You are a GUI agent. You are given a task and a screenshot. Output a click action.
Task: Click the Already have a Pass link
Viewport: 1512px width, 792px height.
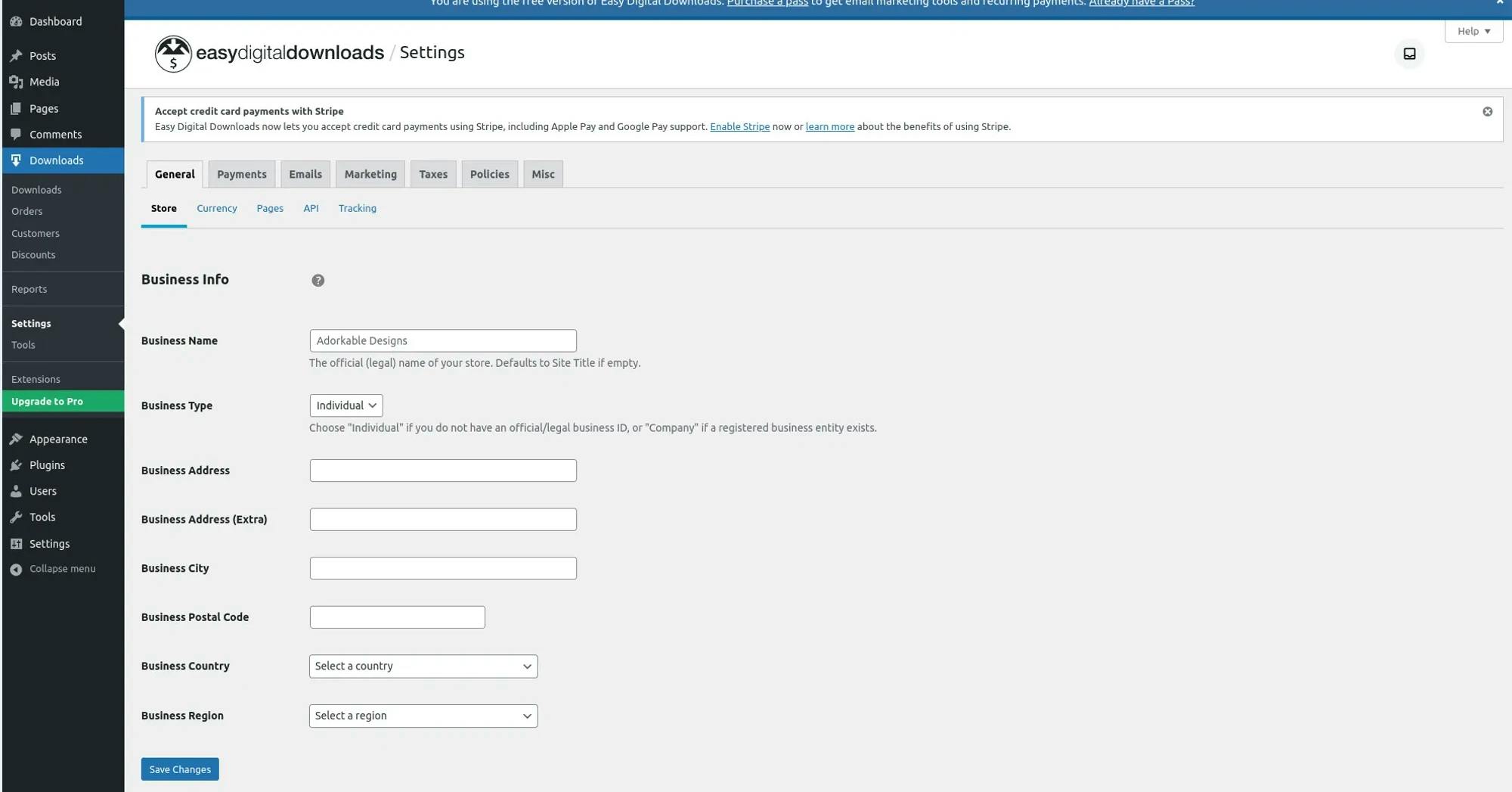pos(1142,3)
